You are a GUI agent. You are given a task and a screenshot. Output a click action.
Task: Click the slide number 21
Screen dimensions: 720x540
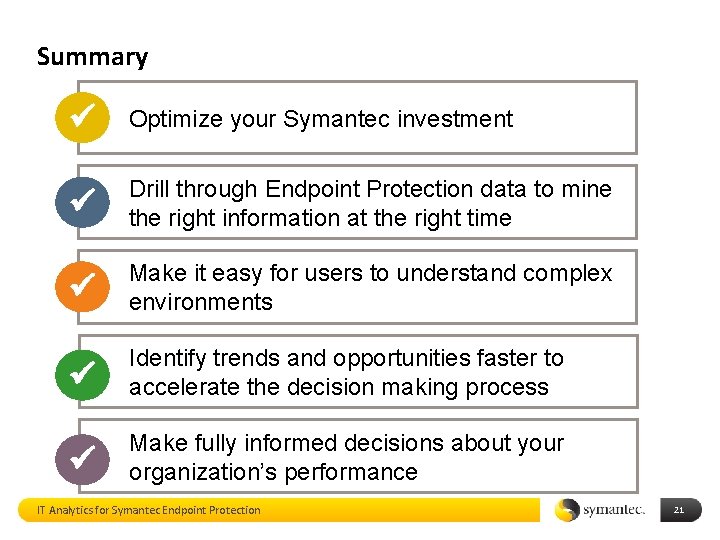click(678, 510)
